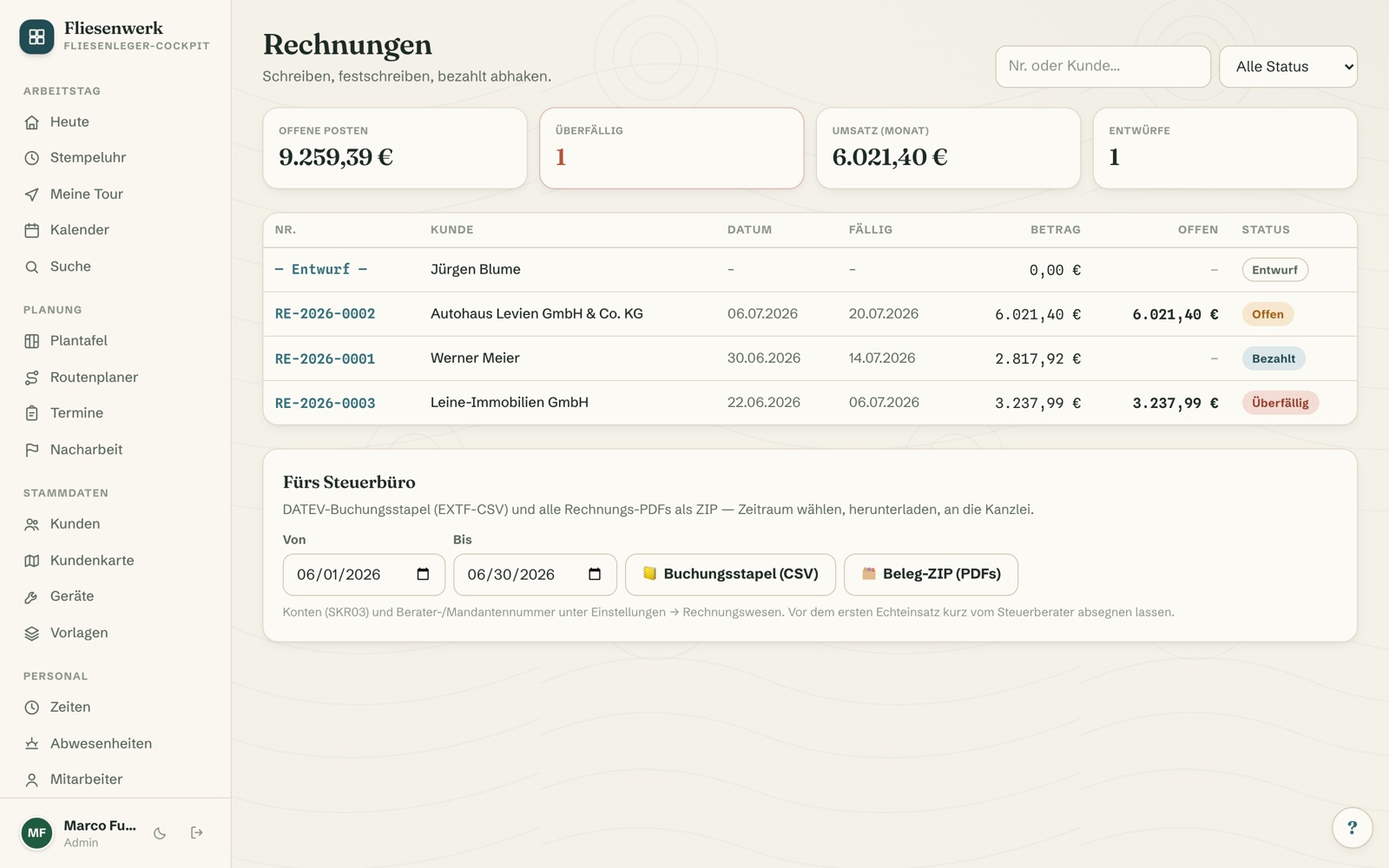Open the Entwurf draft invoice link
This screenshot has width=1389, height=868.
coord(320,270)
